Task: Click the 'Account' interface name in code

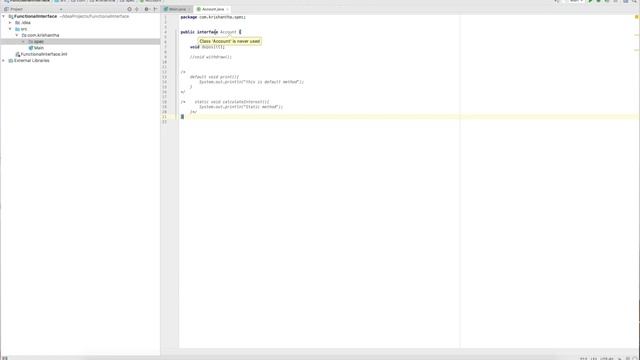Action: coord(228,32)
